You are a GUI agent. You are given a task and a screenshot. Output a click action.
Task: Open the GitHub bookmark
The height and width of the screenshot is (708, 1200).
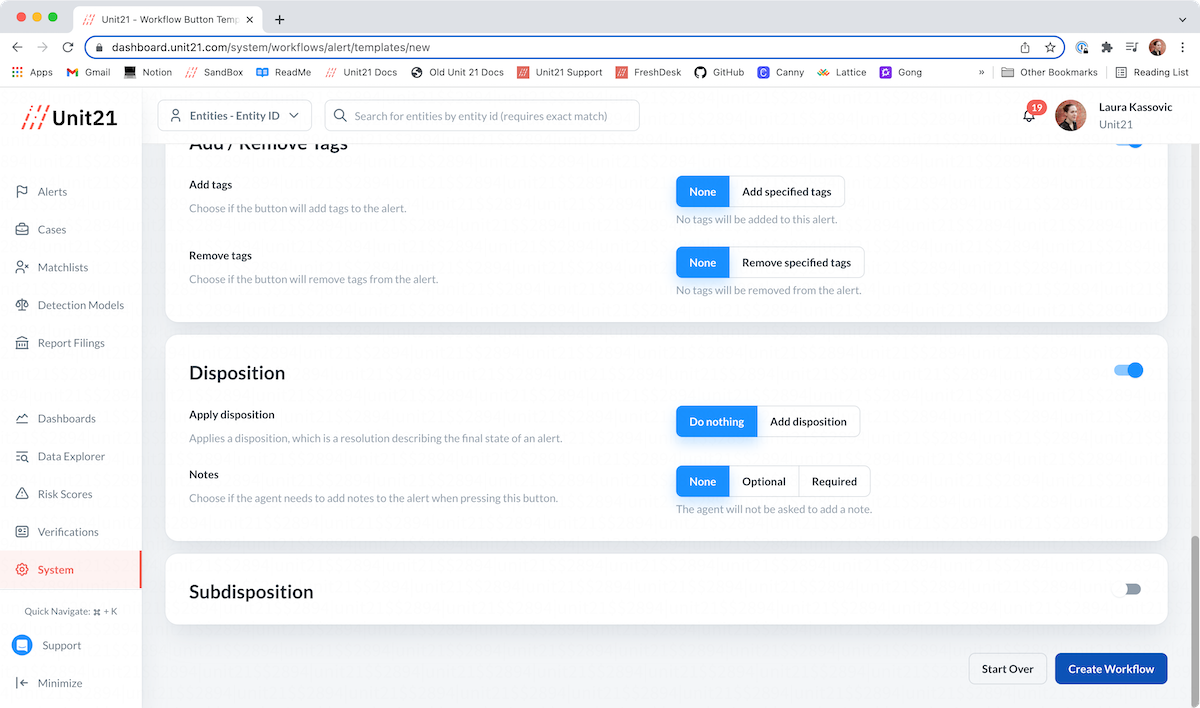pos(719,73)
